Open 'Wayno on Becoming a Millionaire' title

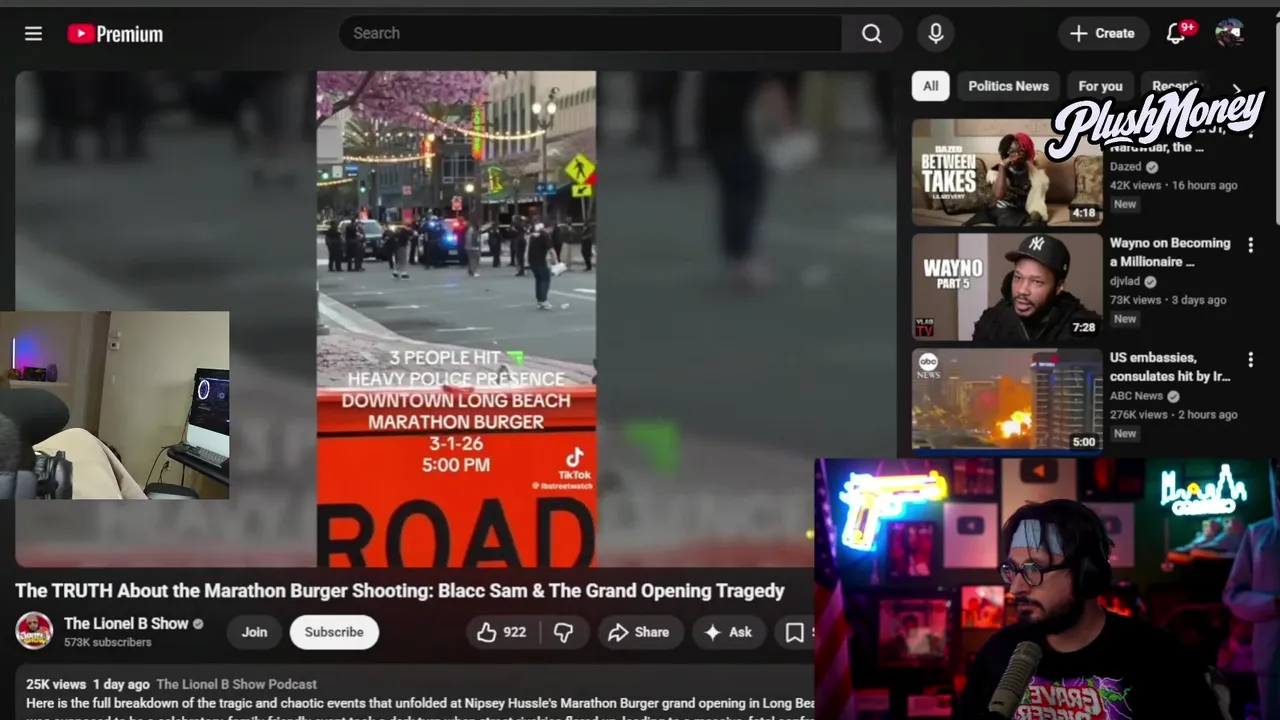click(x=1170, y=252)
